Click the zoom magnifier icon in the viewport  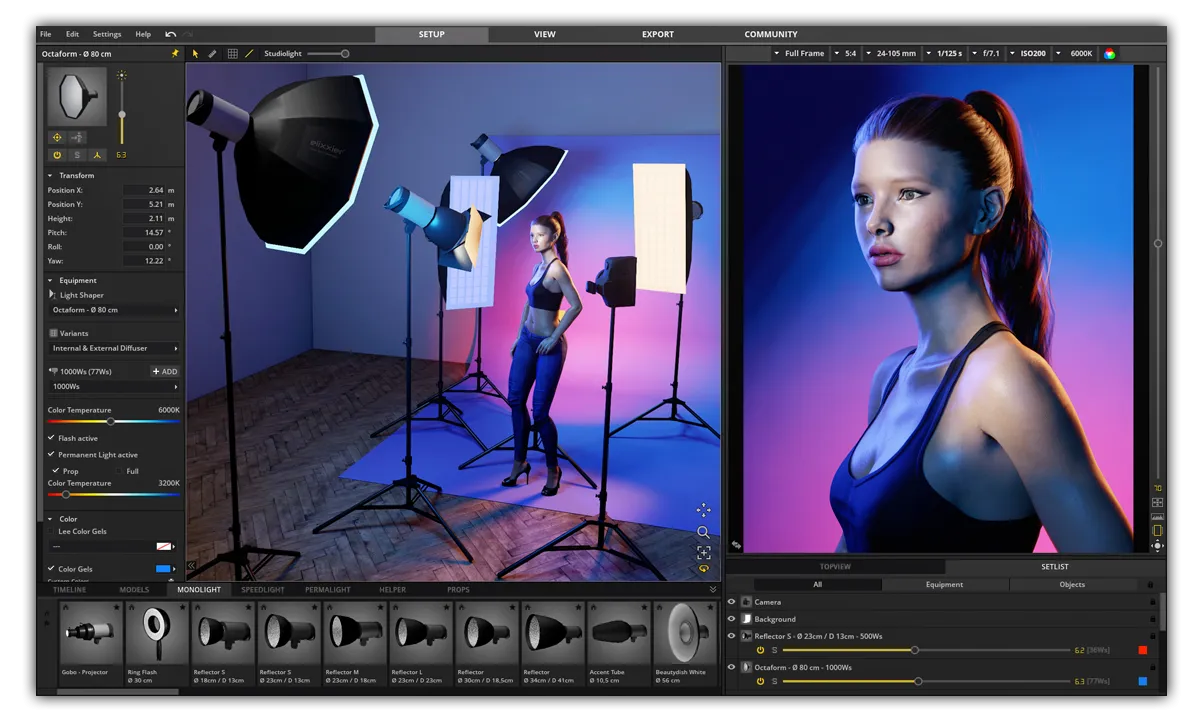pos(705,532)
